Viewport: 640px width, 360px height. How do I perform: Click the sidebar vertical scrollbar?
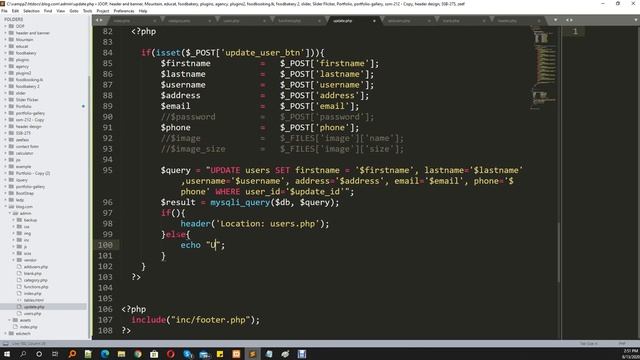tap(89, 208)
